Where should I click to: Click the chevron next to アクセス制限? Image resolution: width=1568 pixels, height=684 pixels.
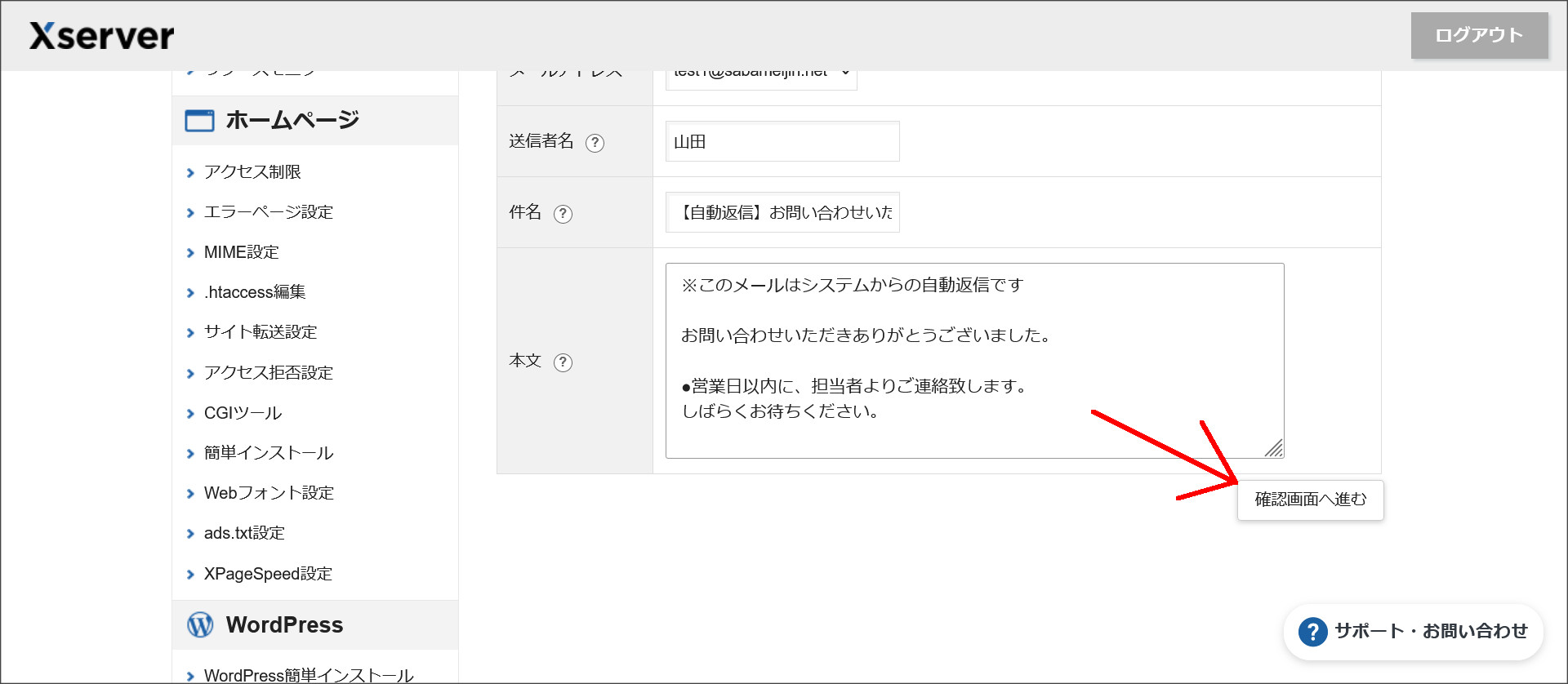coord(190,173)
